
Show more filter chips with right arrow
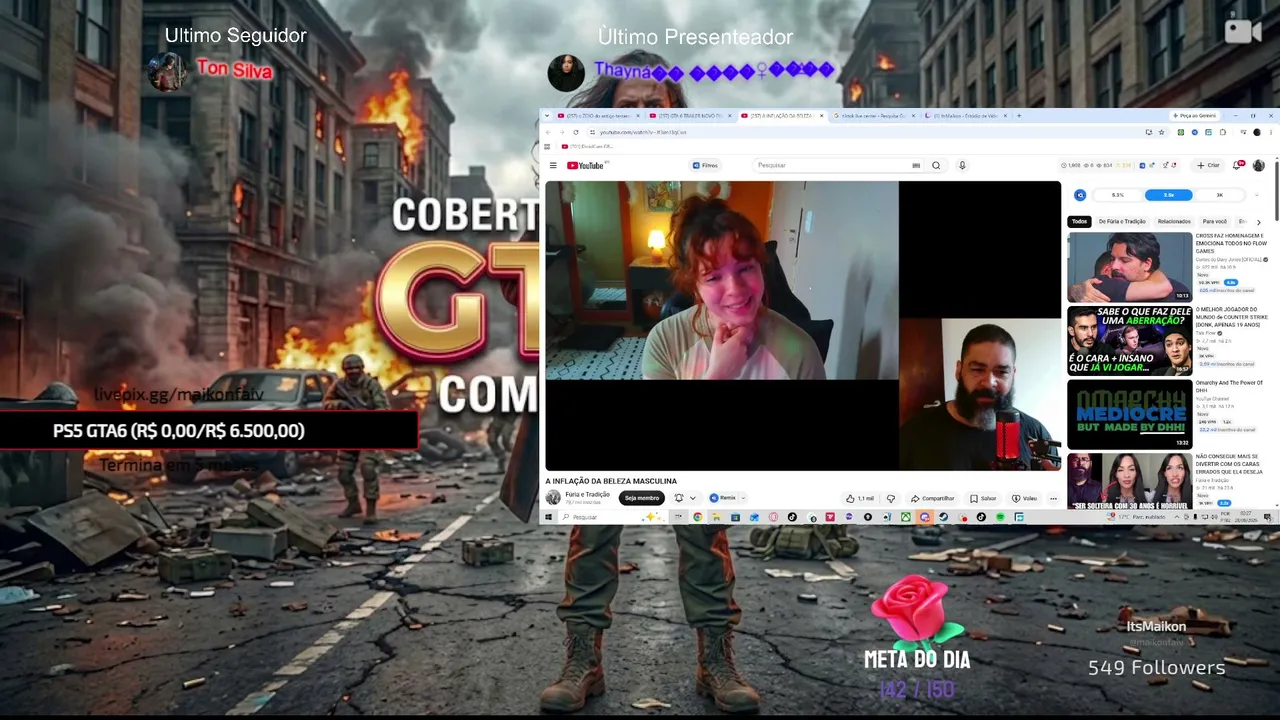1258,221
